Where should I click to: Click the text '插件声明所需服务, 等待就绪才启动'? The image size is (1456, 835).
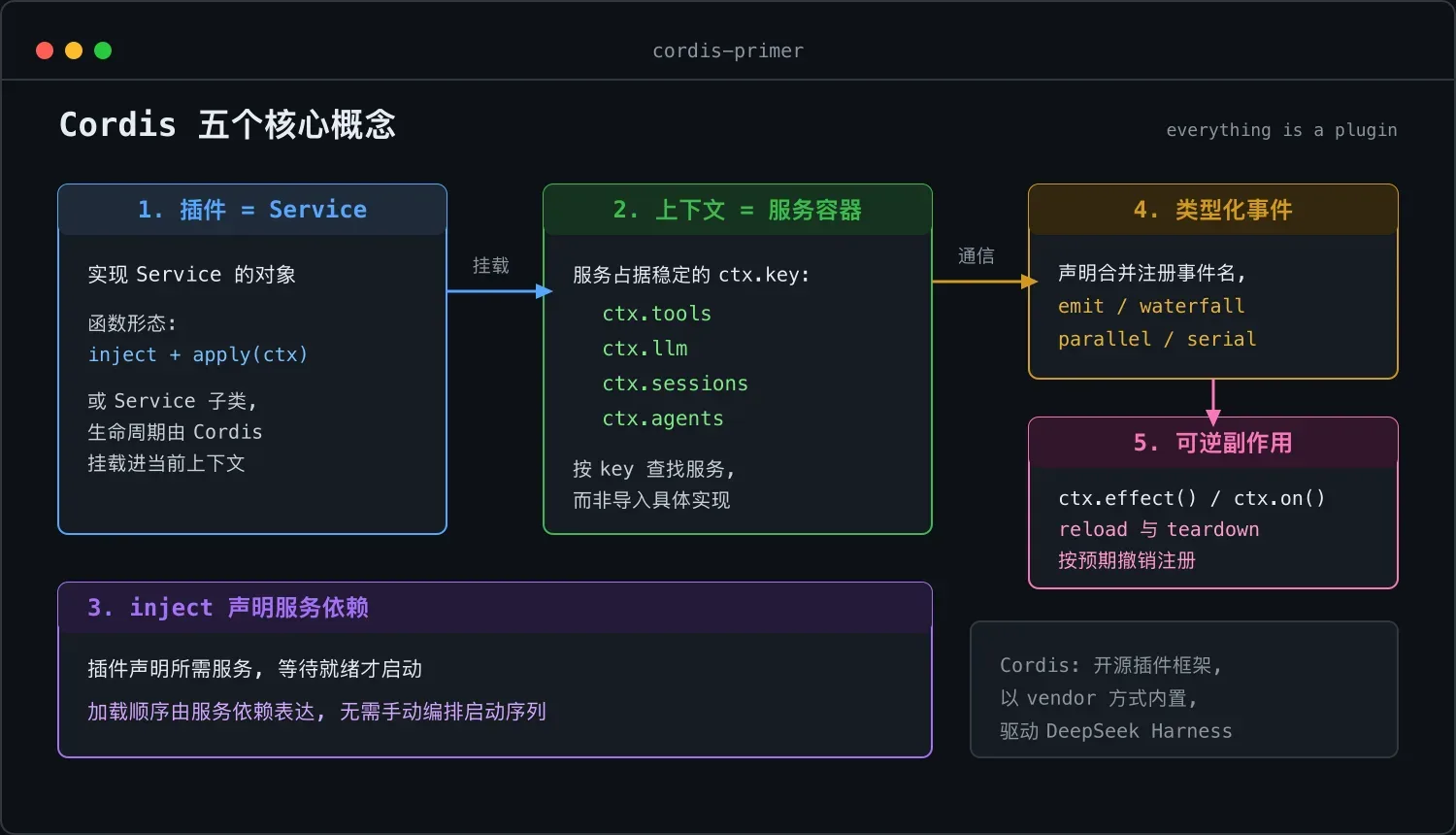[254, 669]
